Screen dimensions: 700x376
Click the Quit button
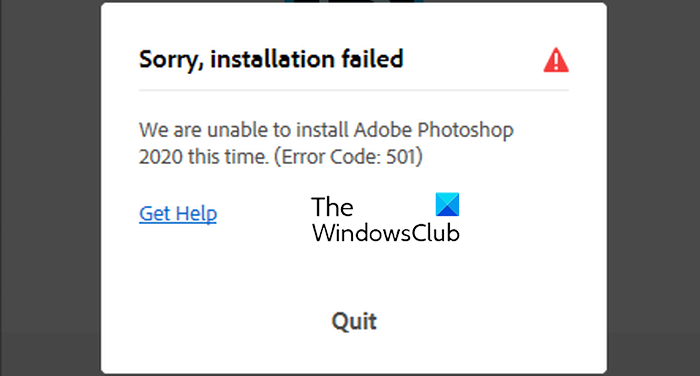(354, 322)
